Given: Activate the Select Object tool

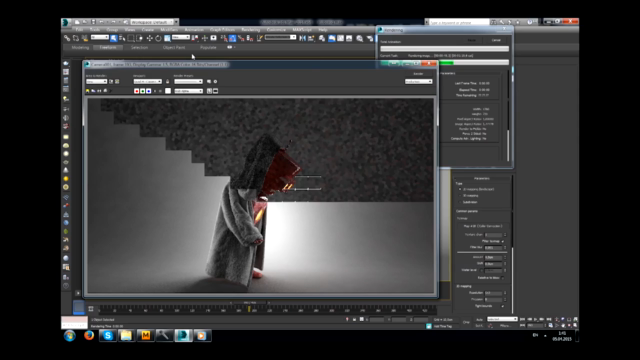Looking at the screenshot, I should point(113,38).
